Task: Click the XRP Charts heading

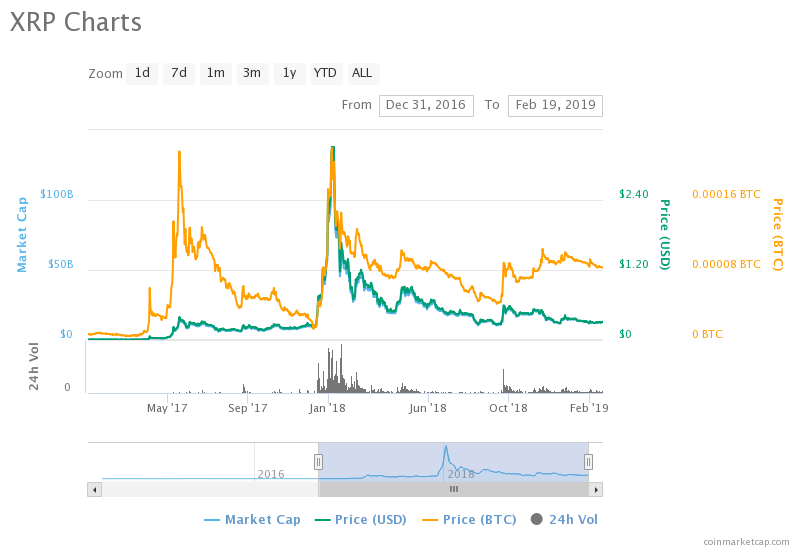Action: pyautogui.click(x=76, y=22)
